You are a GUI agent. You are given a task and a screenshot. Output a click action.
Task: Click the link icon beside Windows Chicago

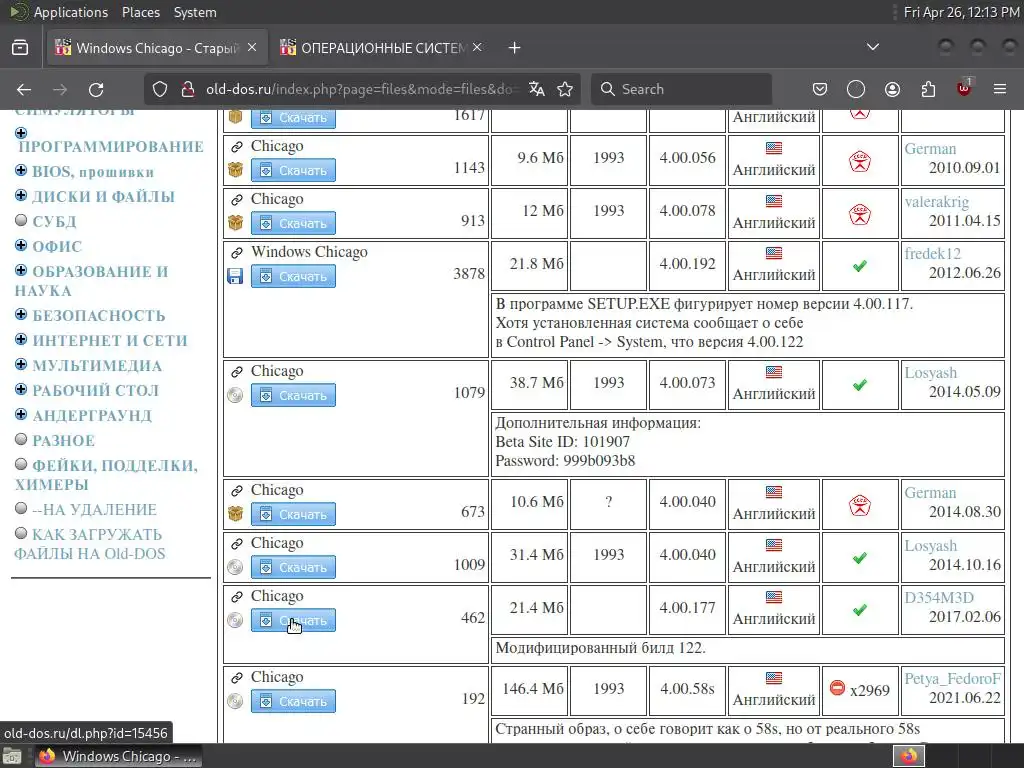pos(236,253)
